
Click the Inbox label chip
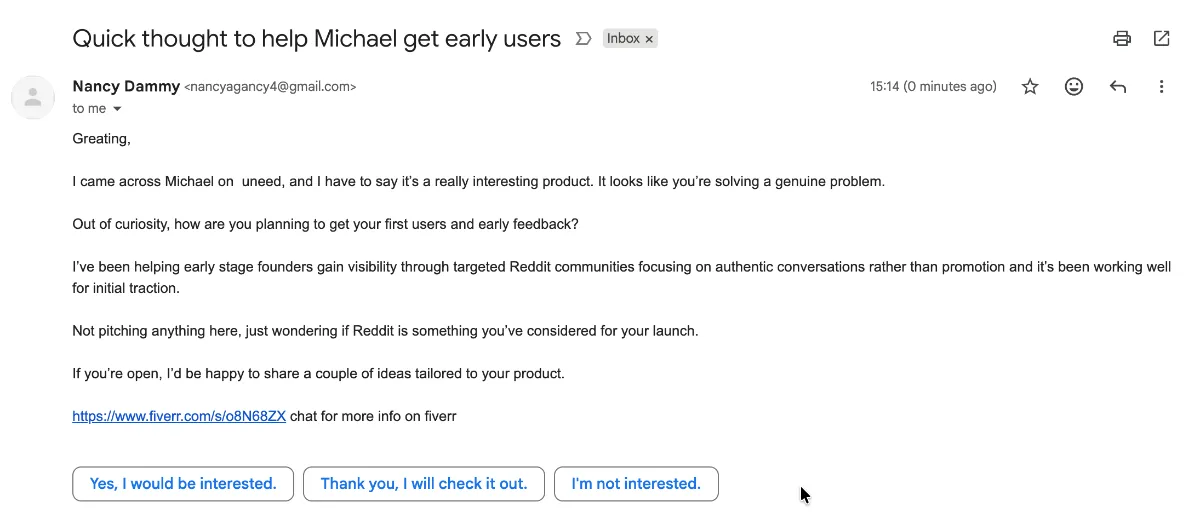tap(623, 39)
